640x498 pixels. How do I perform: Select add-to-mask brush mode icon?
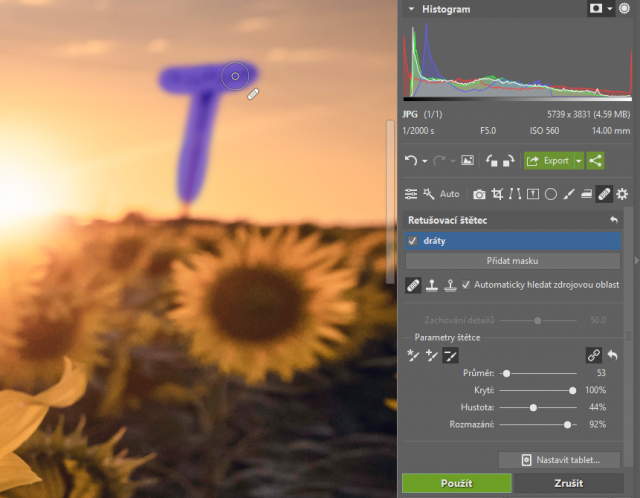[x=431, y=356]
